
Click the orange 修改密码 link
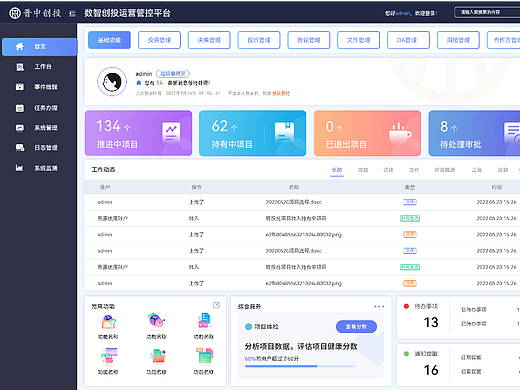tap(281, 94)
